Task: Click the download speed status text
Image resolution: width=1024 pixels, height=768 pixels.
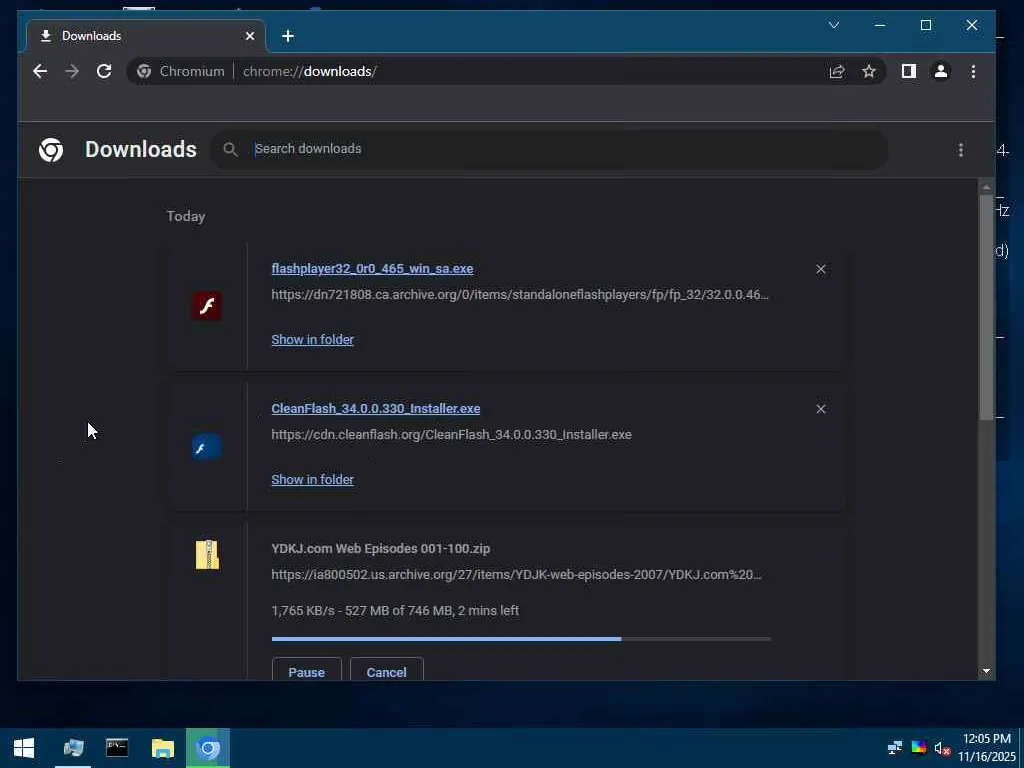Action: [395, 611]
